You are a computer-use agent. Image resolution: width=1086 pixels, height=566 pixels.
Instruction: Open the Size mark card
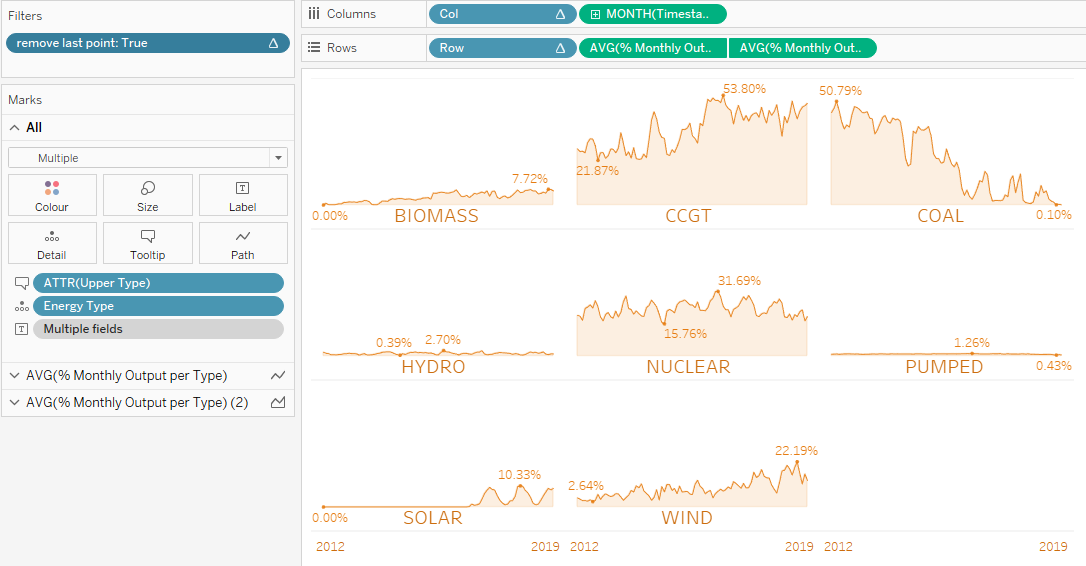(147, 195)
